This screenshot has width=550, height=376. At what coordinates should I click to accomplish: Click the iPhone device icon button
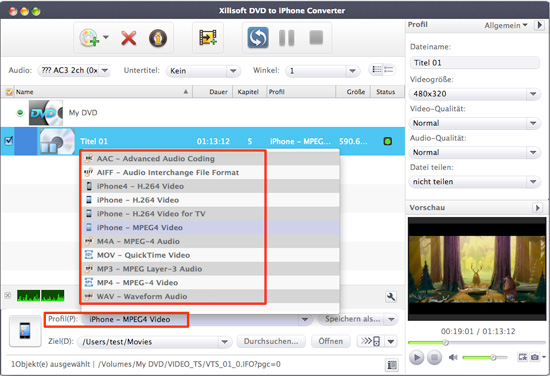pos(25,331)
